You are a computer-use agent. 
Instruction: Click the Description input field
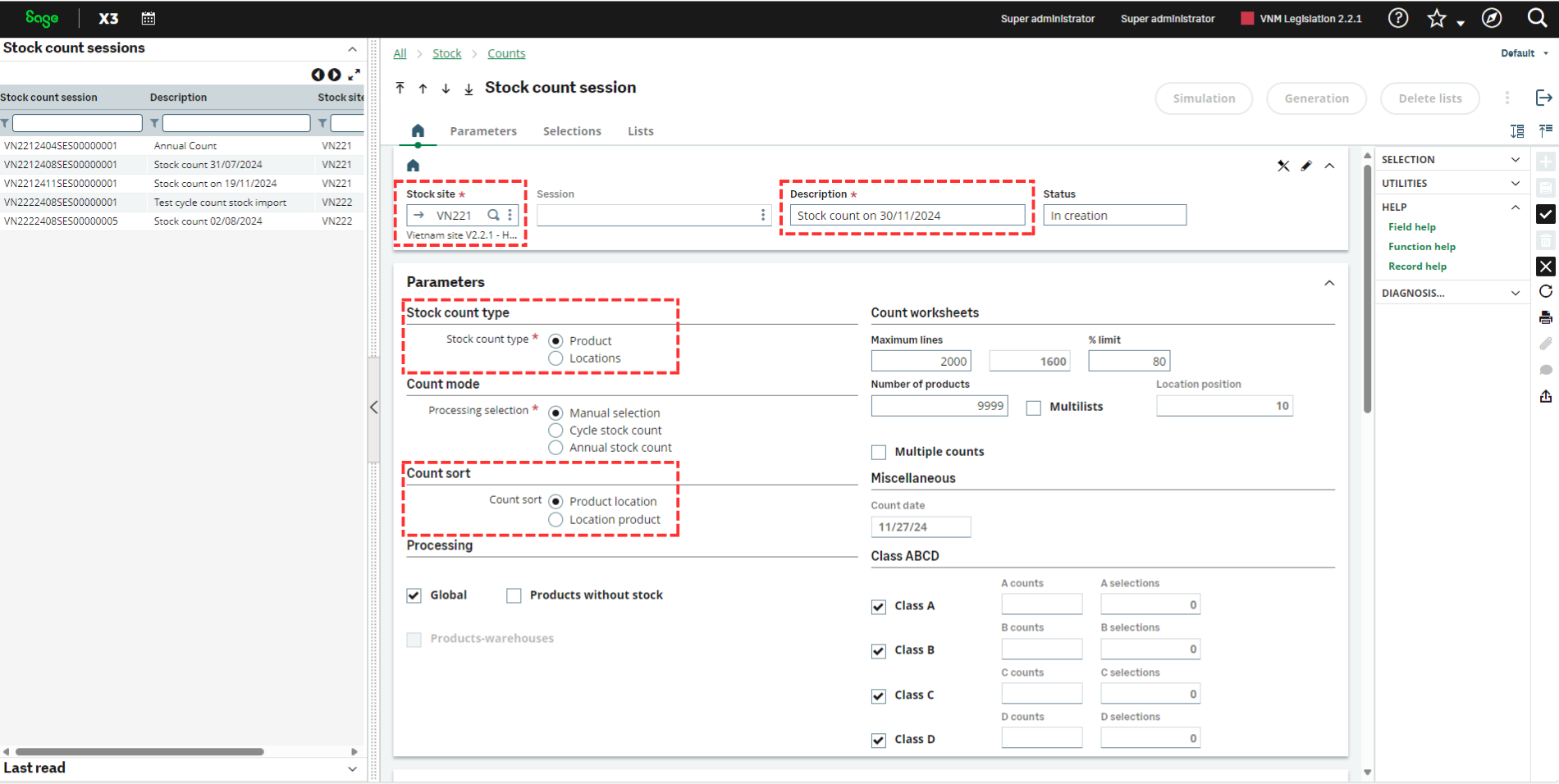coord(908,215)
